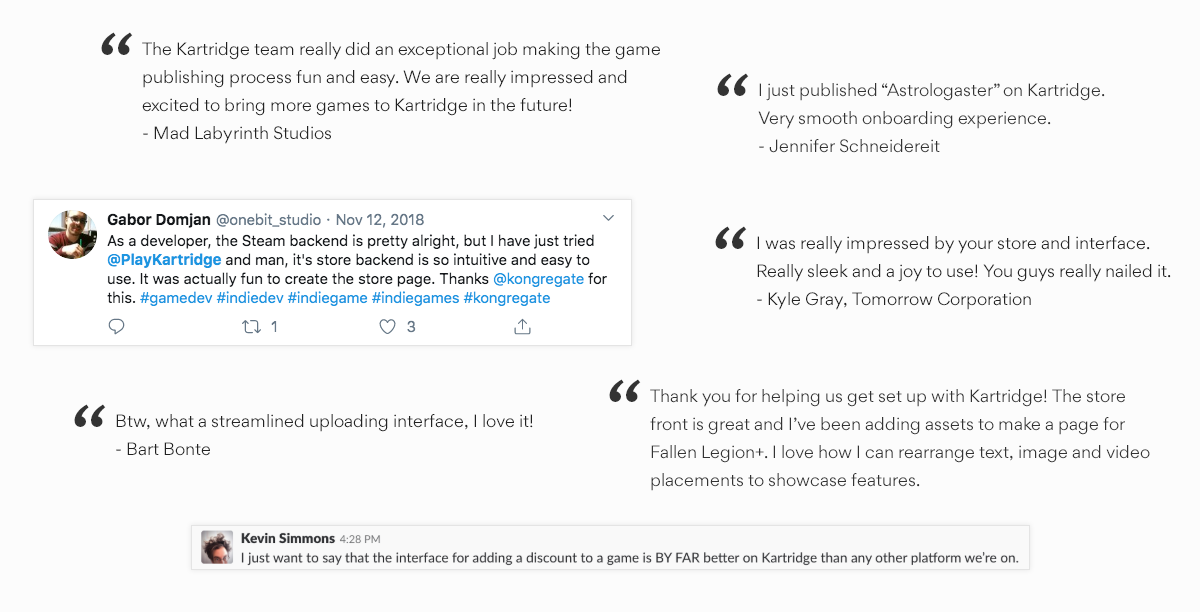Click the Kevin Simmons sender name

(x=288, y=538)
